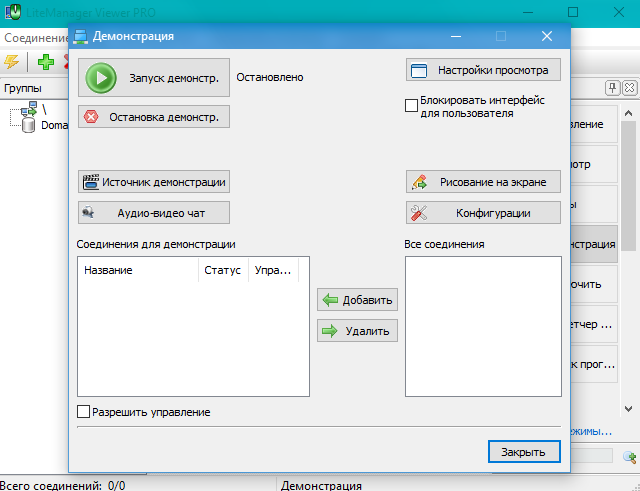Screen dimensions: 640x491
Task: Click the LiteManager Viewer app icon in title bar
Action: tap(13, 12)
